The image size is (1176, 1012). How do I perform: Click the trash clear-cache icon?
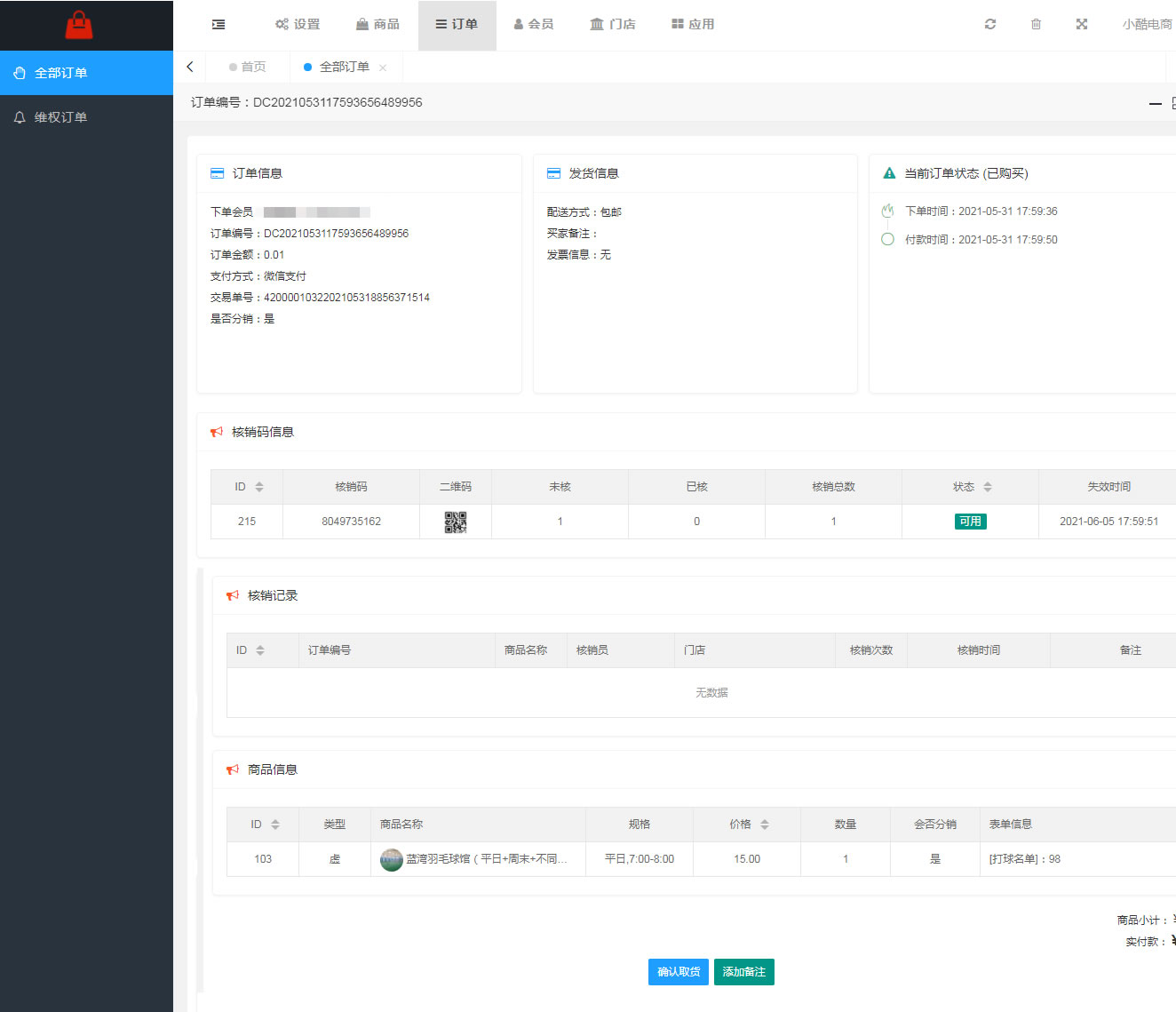coord(1036,24)
